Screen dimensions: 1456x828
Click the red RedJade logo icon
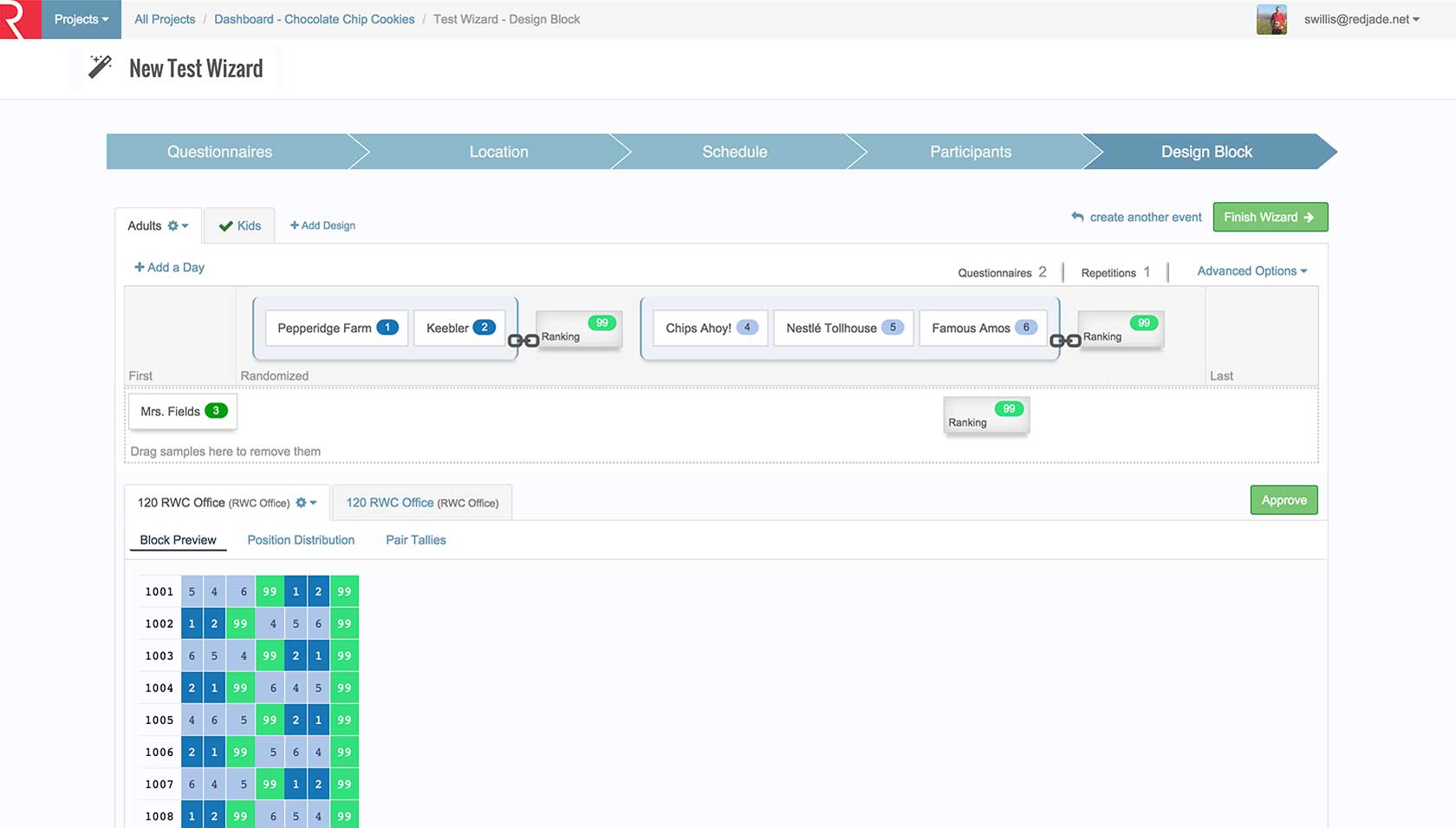coord(19,19)
